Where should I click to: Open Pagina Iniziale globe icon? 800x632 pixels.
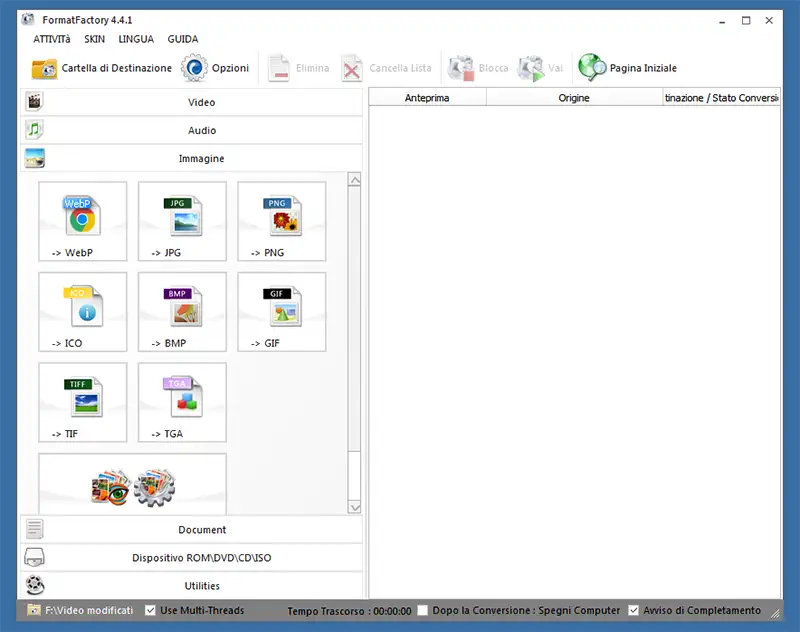click(x=592, y=67)
